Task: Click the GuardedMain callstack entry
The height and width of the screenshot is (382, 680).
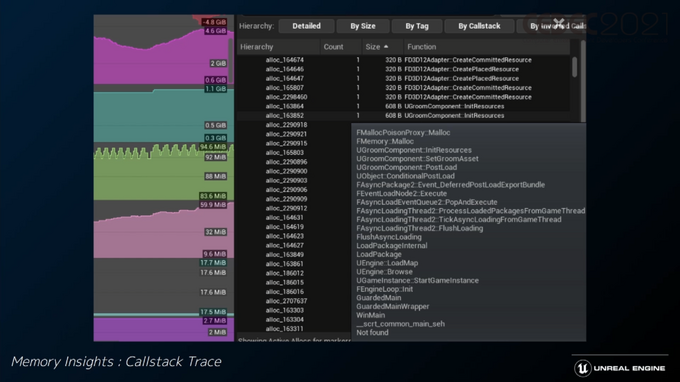Action: [x=379, y=298]
